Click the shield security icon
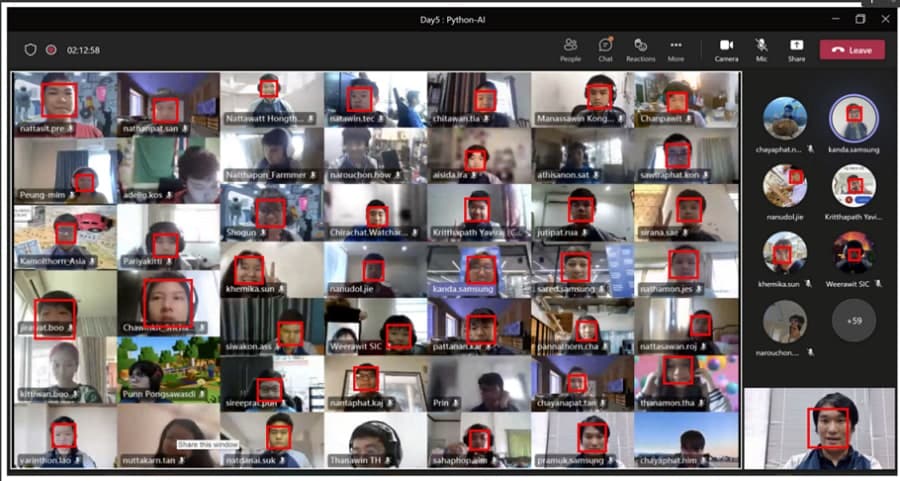The image size is (900, 481). point(30,49)
